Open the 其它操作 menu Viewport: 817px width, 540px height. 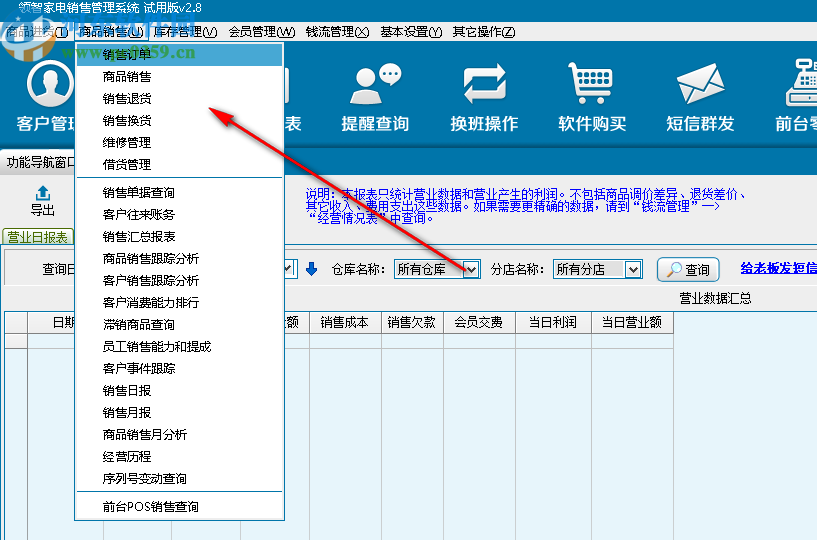click(x=484, y=32)
